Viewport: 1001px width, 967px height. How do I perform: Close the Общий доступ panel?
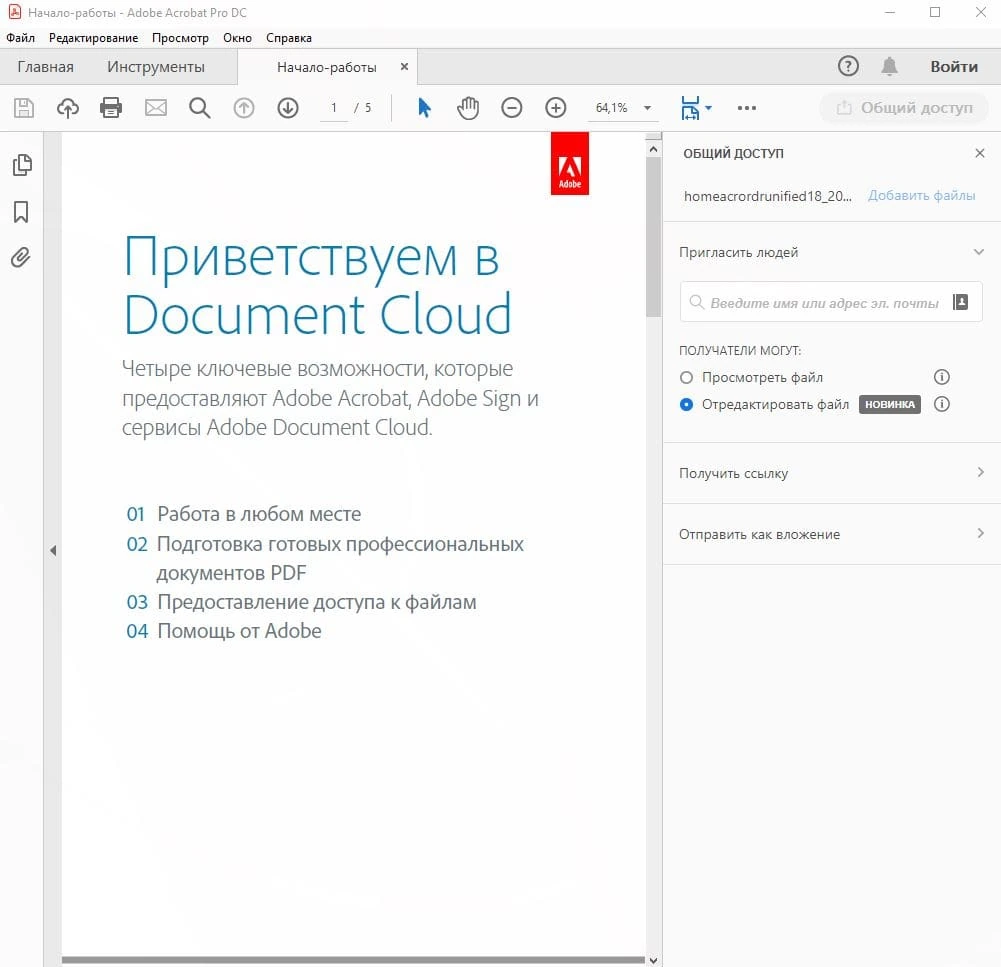[980, 153]
